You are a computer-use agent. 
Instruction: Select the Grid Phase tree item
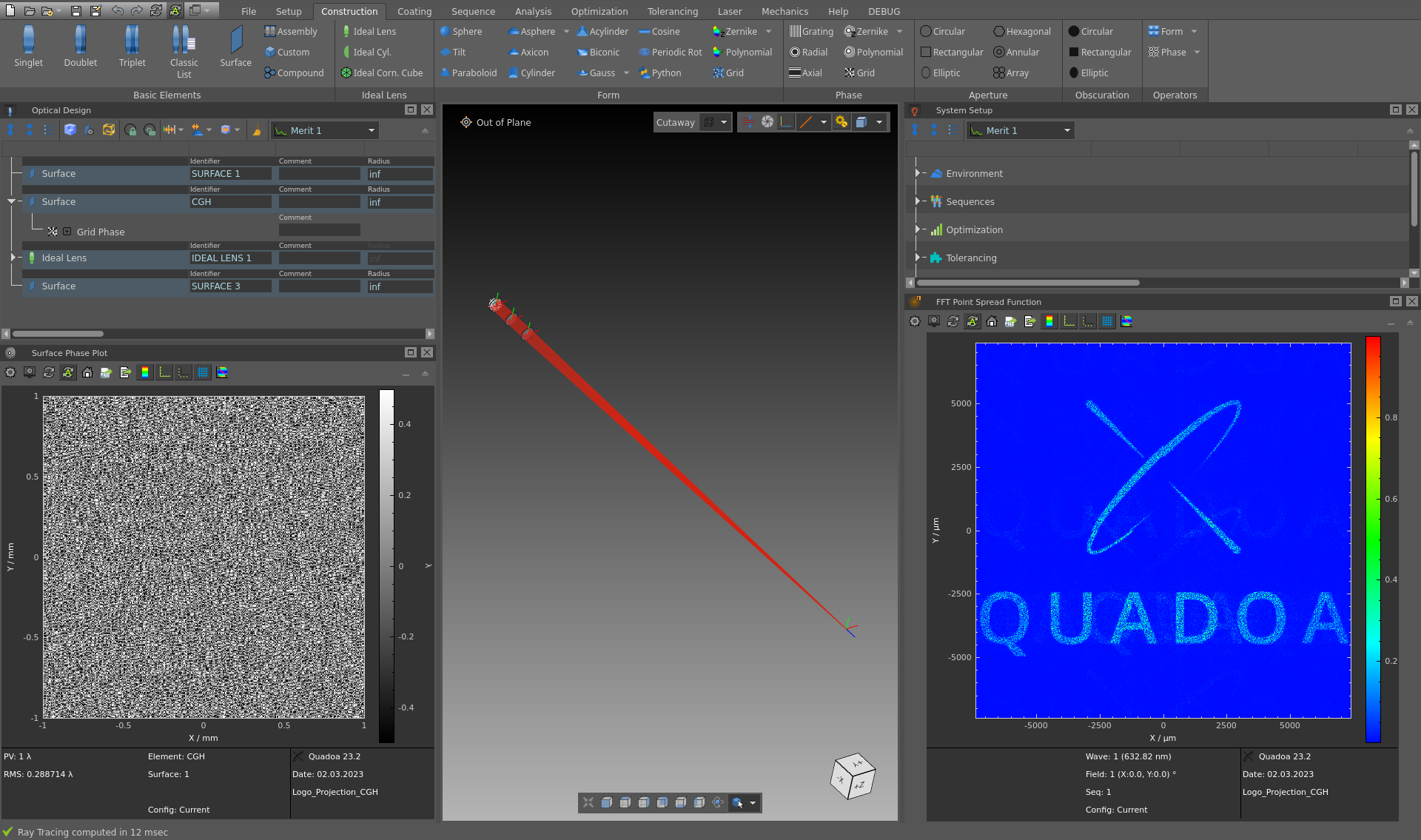click(x=101, y=232)
